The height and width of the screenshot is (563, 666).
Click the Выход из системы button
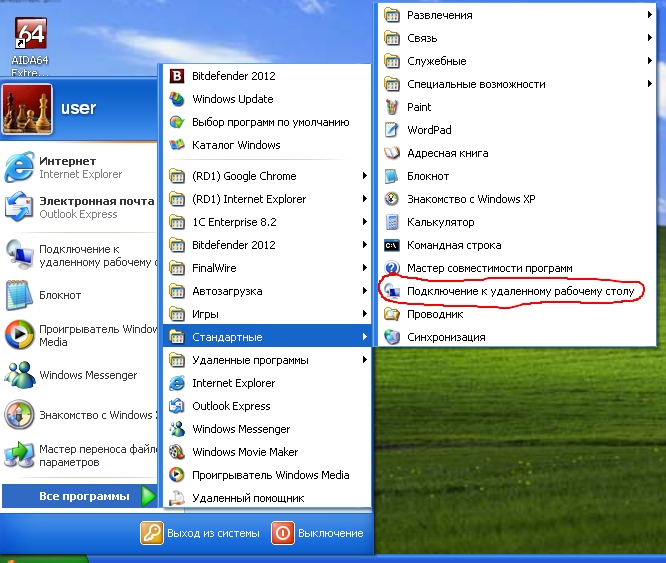coord(200,533)
